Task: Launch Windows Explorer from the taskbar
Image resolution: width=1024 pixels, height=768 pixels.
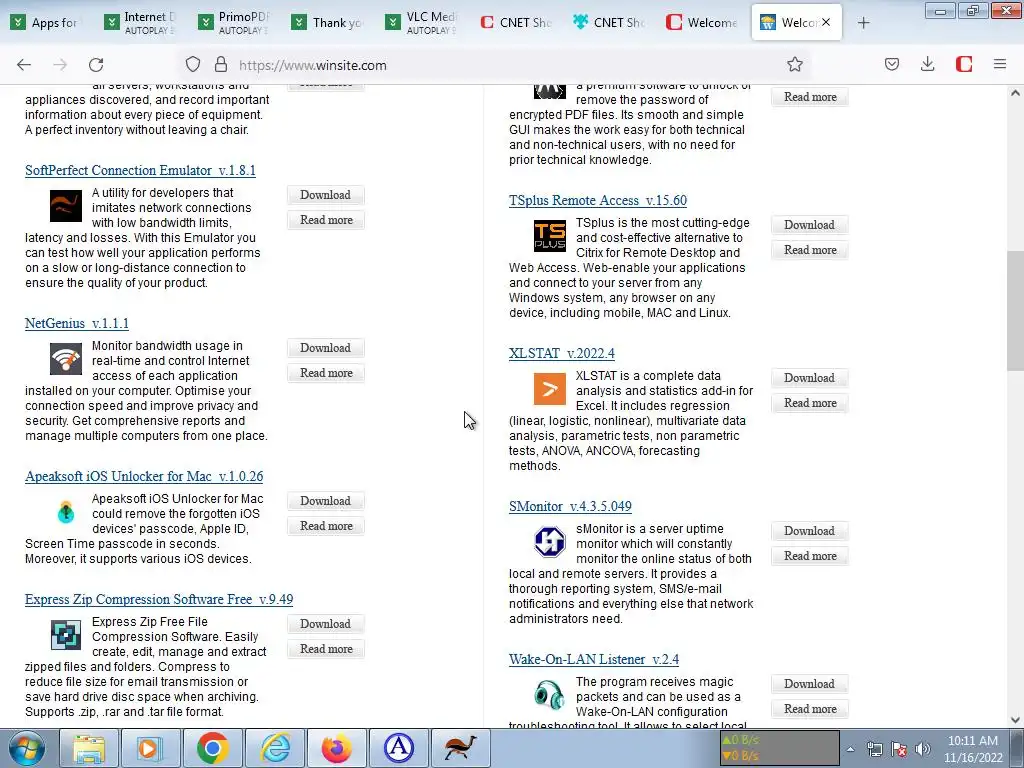Action: click(x=89, y=748)
